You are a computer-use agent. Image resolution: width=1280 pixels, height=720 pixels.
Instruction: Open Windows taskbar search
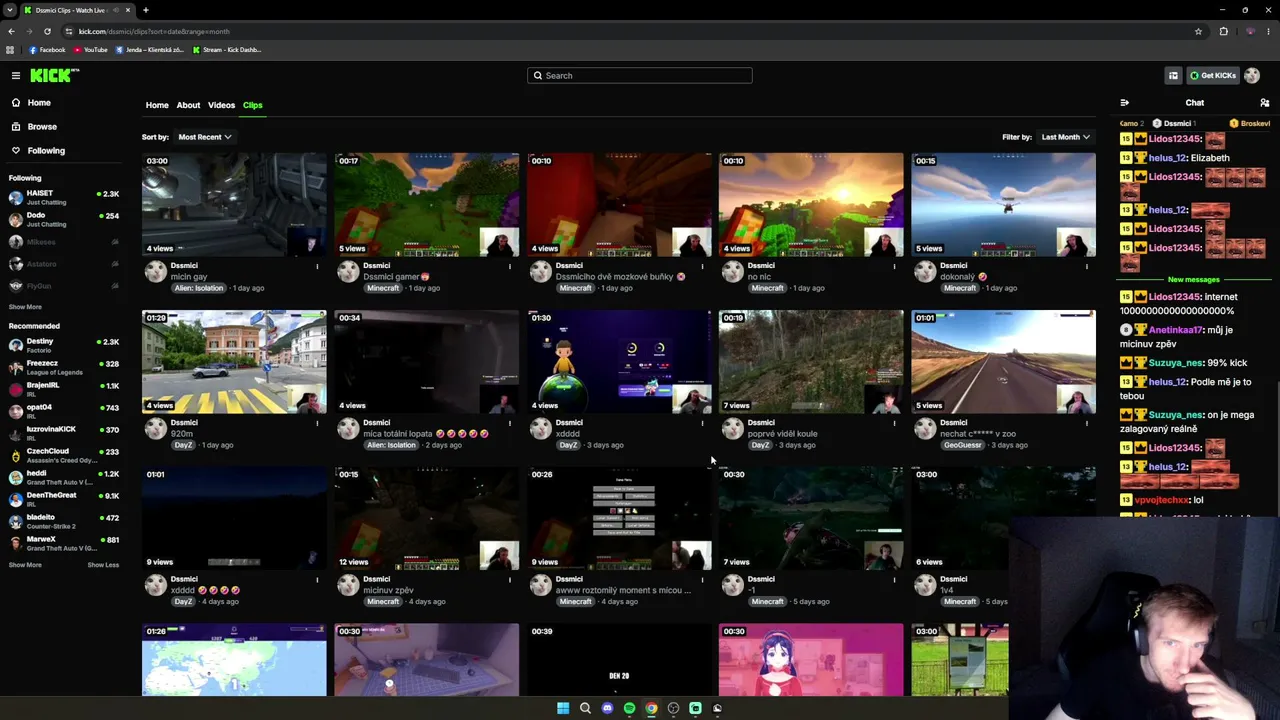point(585,708)
